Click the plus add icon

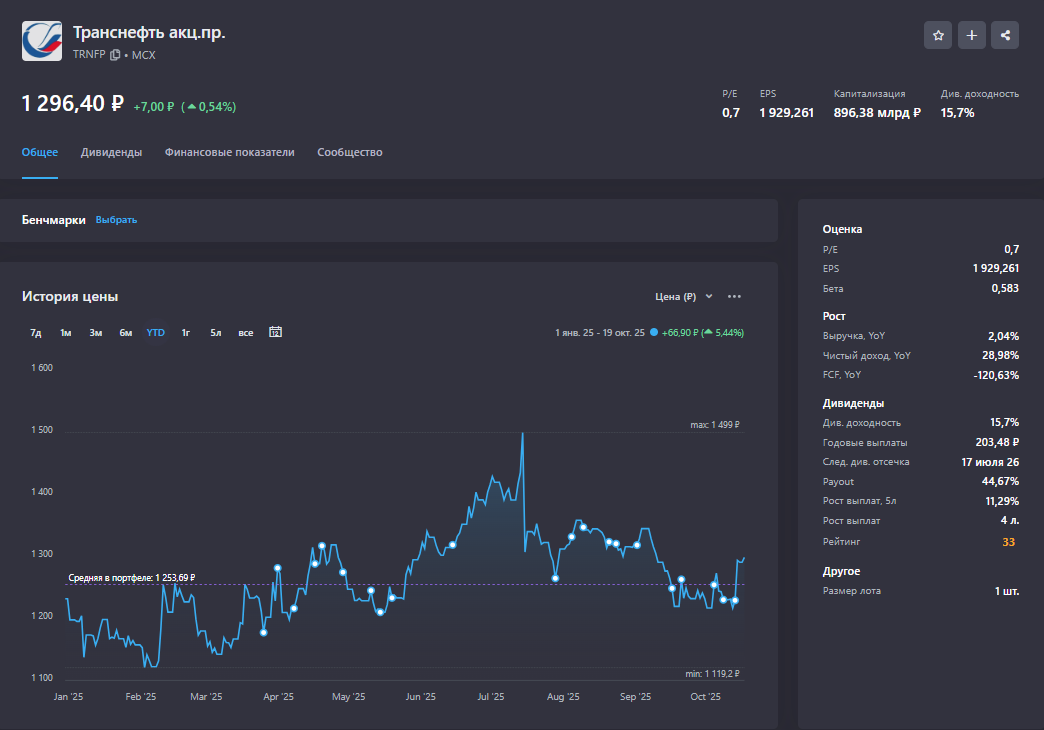pos(971,35)
